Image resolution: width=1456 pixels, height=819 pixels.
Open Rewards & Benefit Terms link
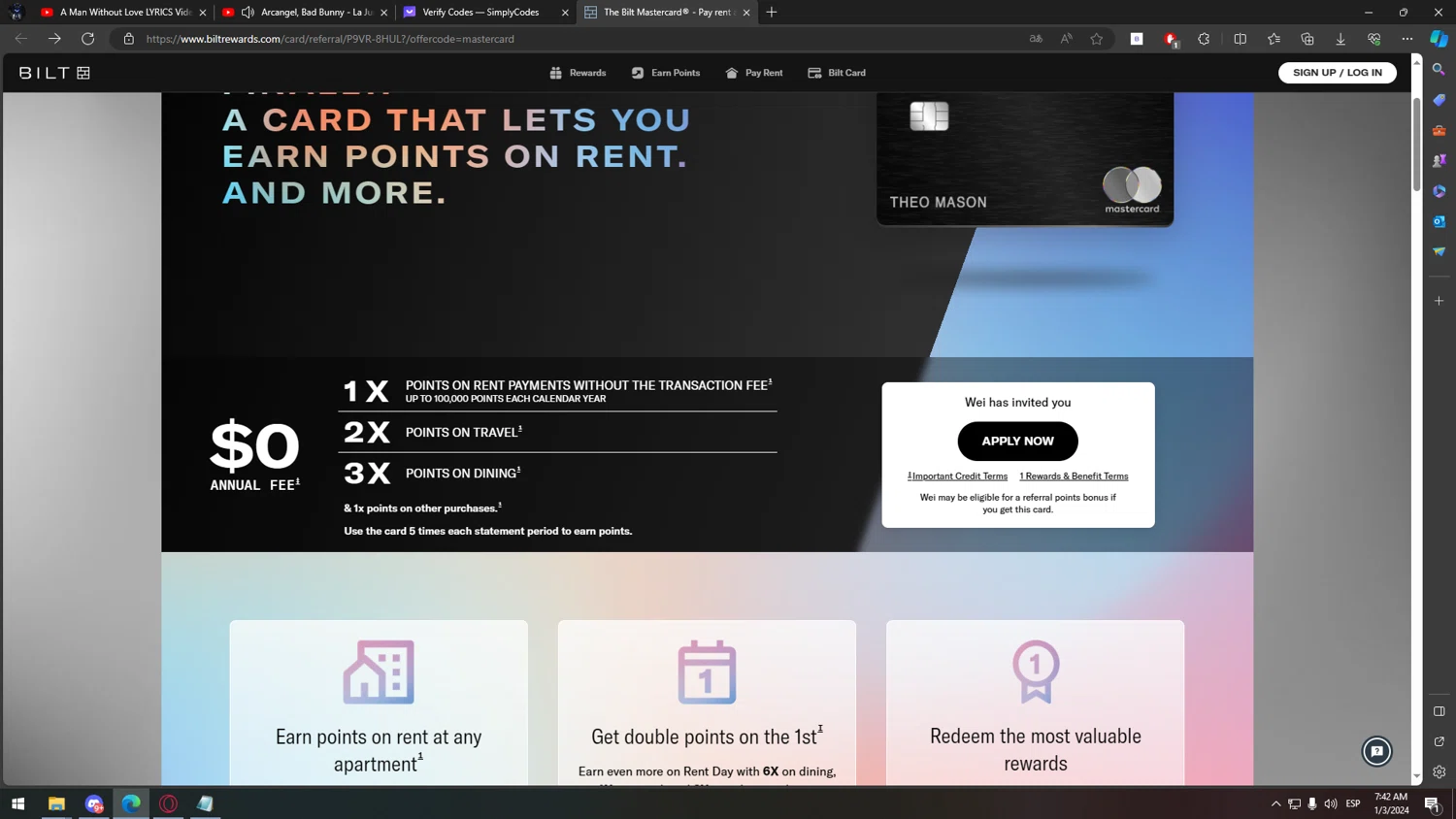1074,476
